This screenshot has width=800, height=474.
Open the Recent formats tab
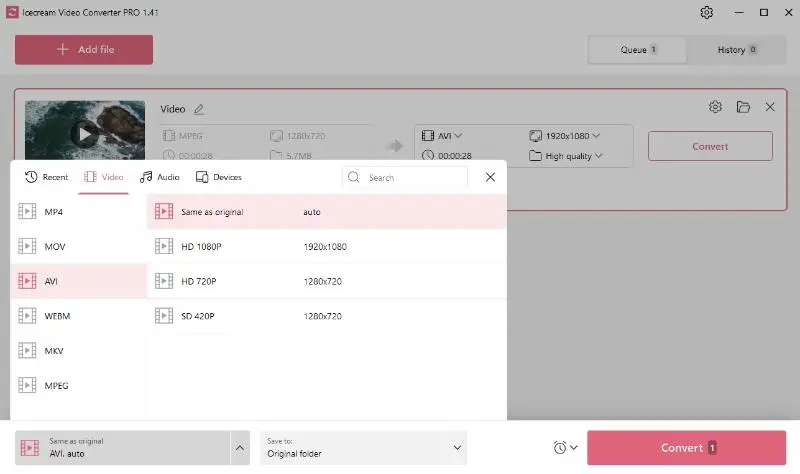click(46, 177)
